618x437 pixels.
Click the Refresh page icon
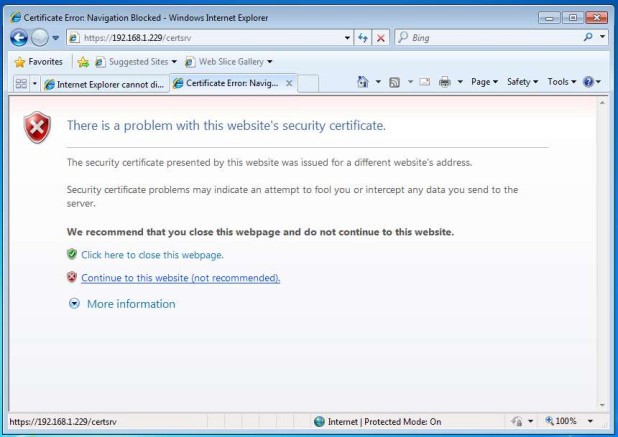363,38
